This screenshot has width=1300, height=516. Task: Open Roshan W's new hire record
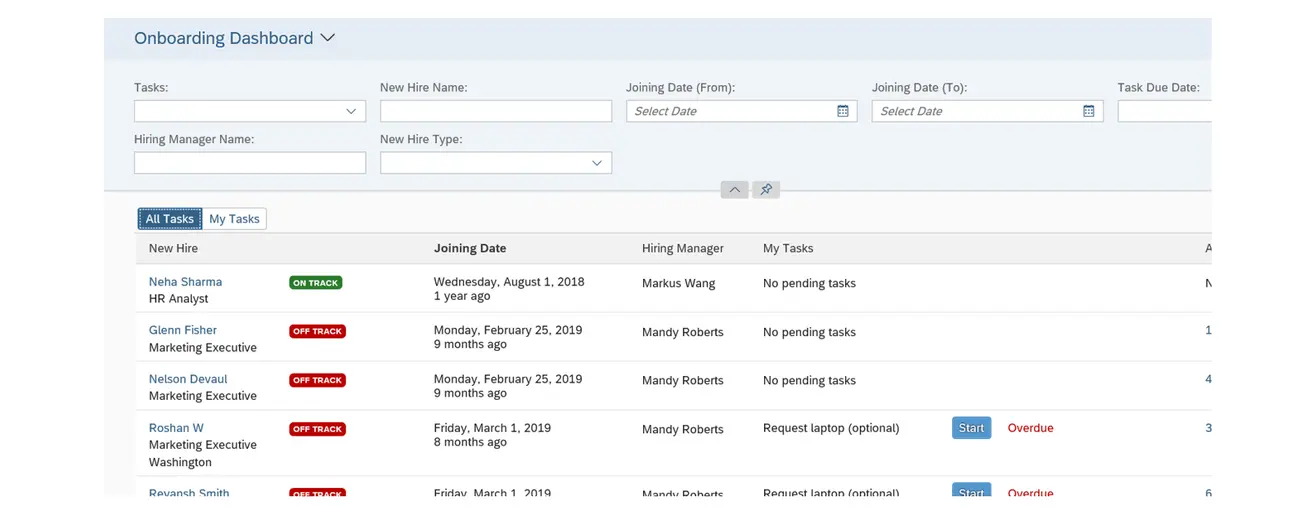pos(176,428)
